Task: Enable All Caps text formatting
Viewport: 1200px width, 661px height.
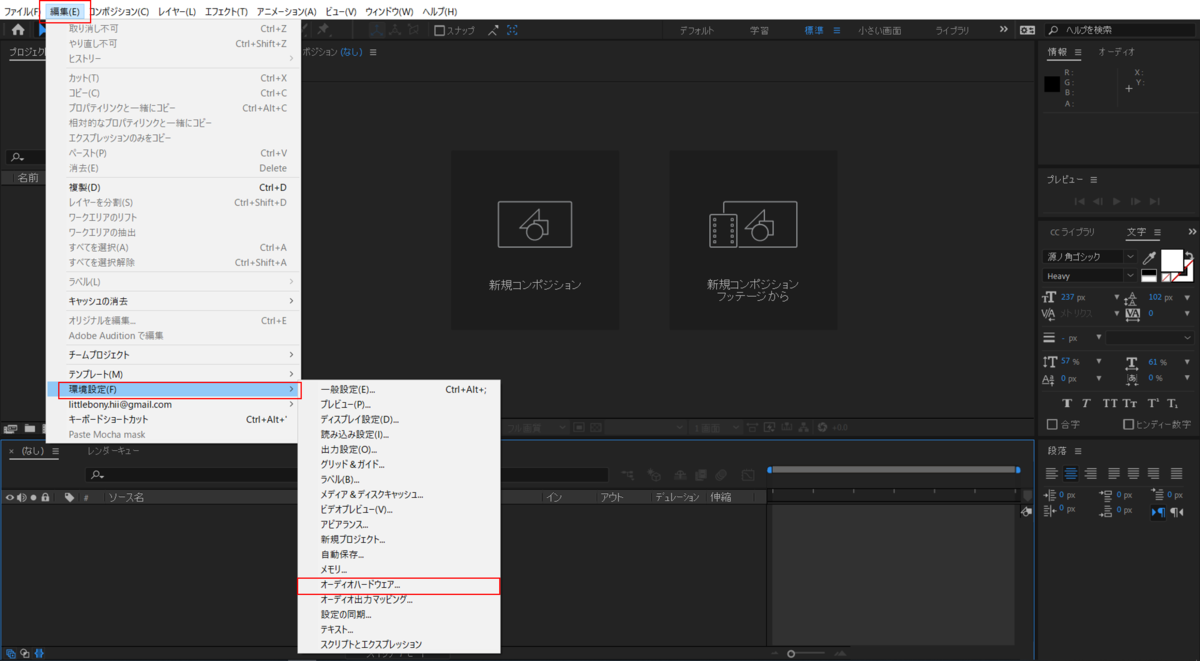Action: (1110, 403)
